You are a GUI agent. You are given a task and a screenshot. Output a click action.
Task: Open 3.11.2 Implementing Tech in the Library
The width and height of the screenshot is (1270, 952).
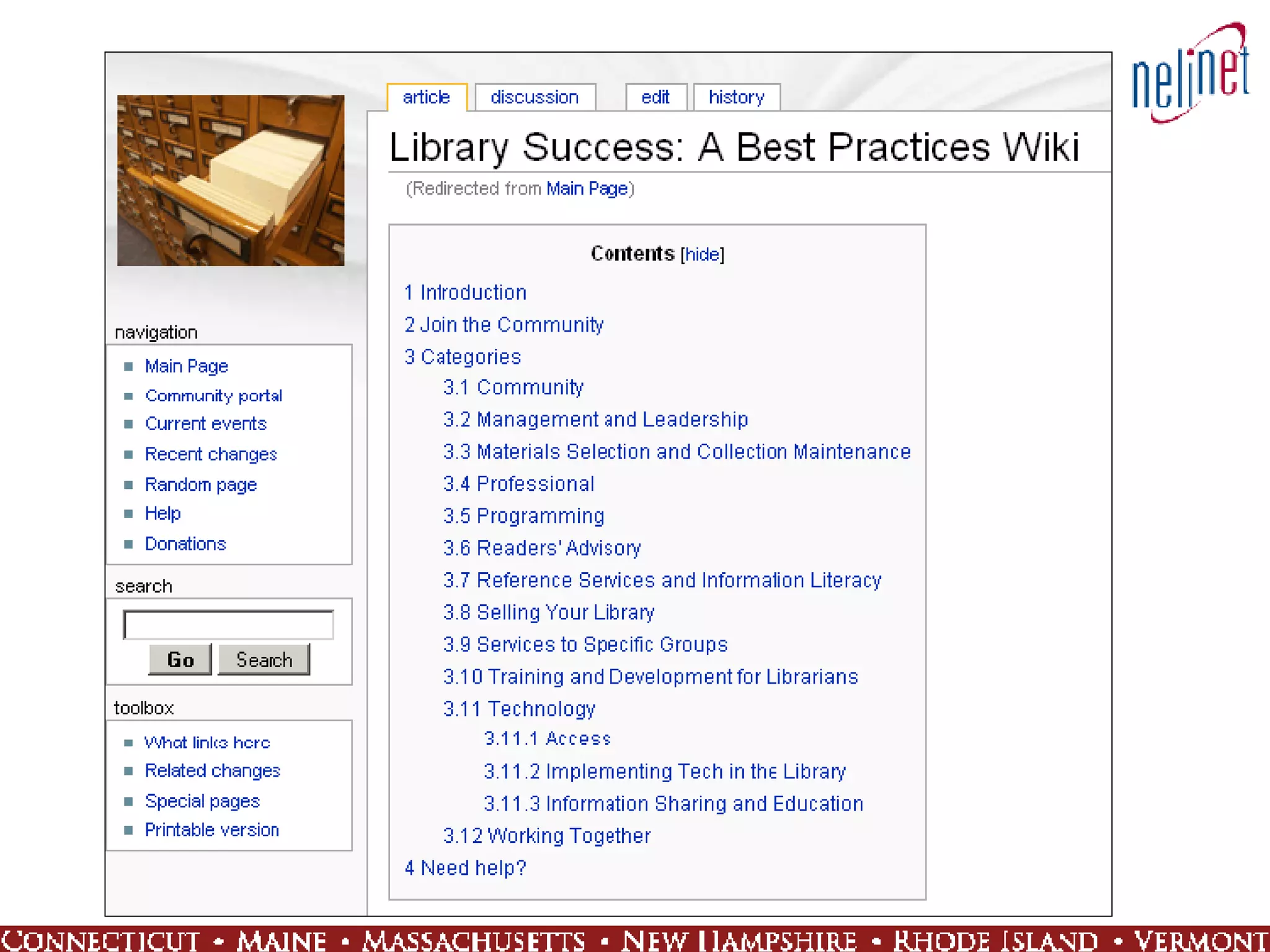click(664, 771)
